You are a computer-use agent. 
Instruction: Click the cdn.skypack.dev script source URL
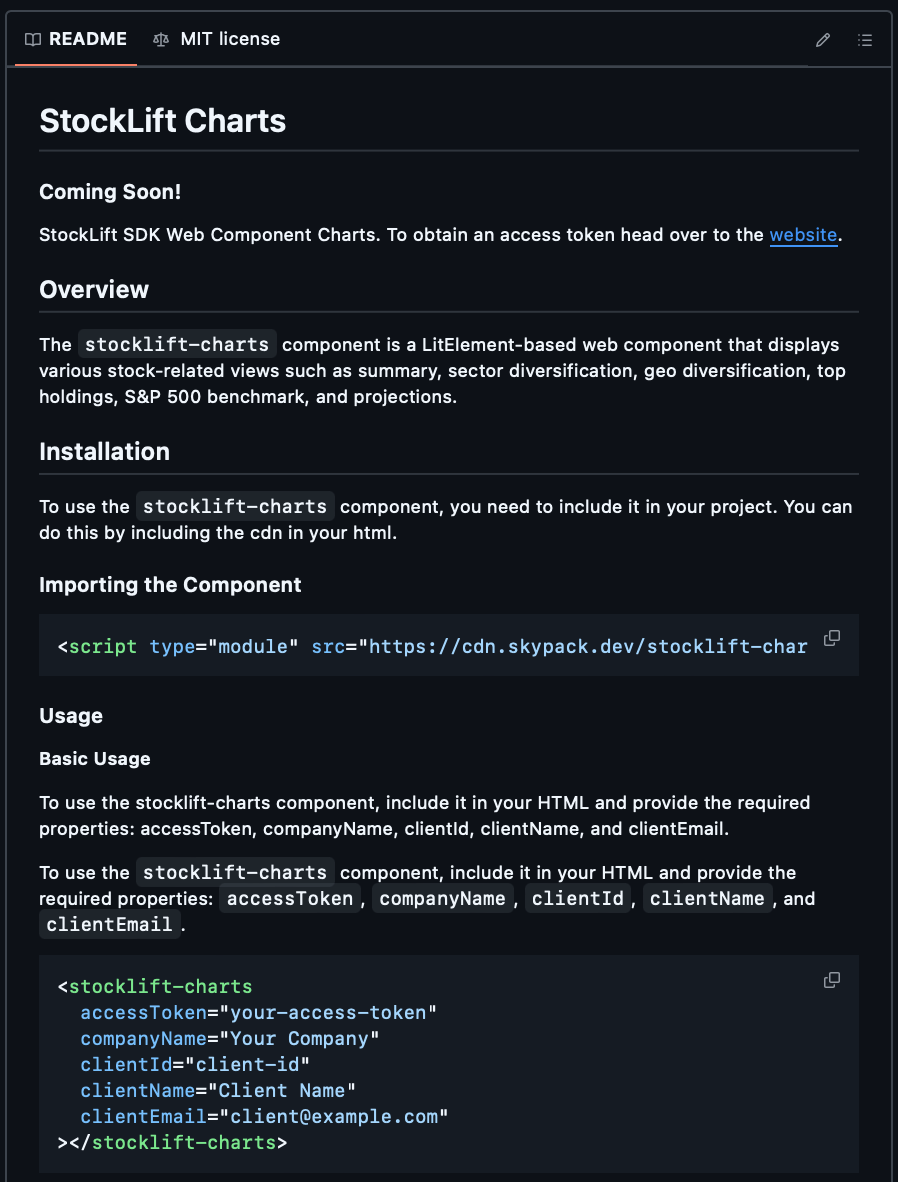click(588, 647)
